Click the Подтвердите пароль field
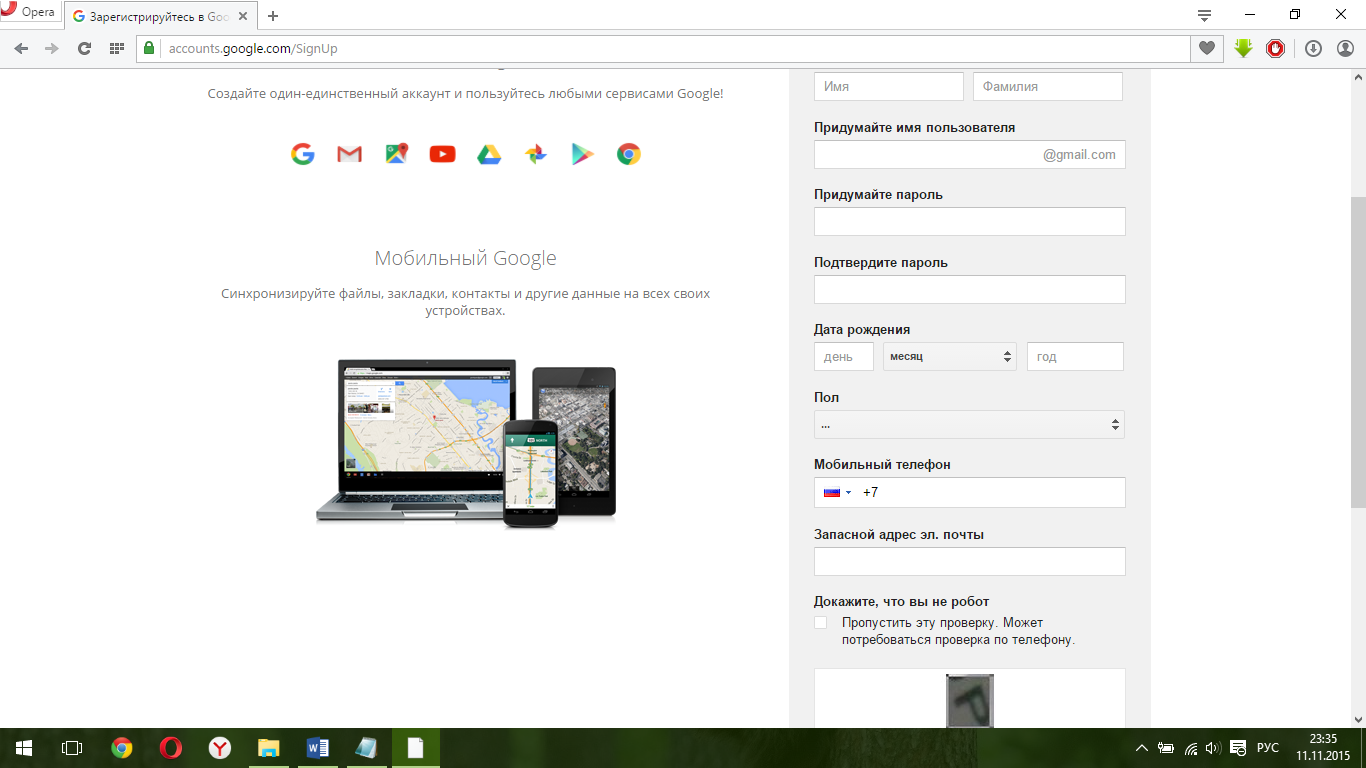Screen dimensions: 1366x768 (x=970, y=289)
